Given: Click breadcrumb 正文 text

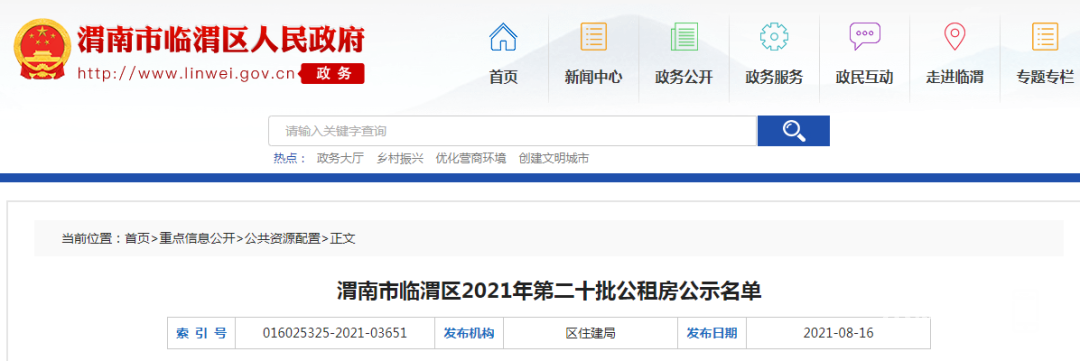Looking at the screenshot, I should click(343, 239).
